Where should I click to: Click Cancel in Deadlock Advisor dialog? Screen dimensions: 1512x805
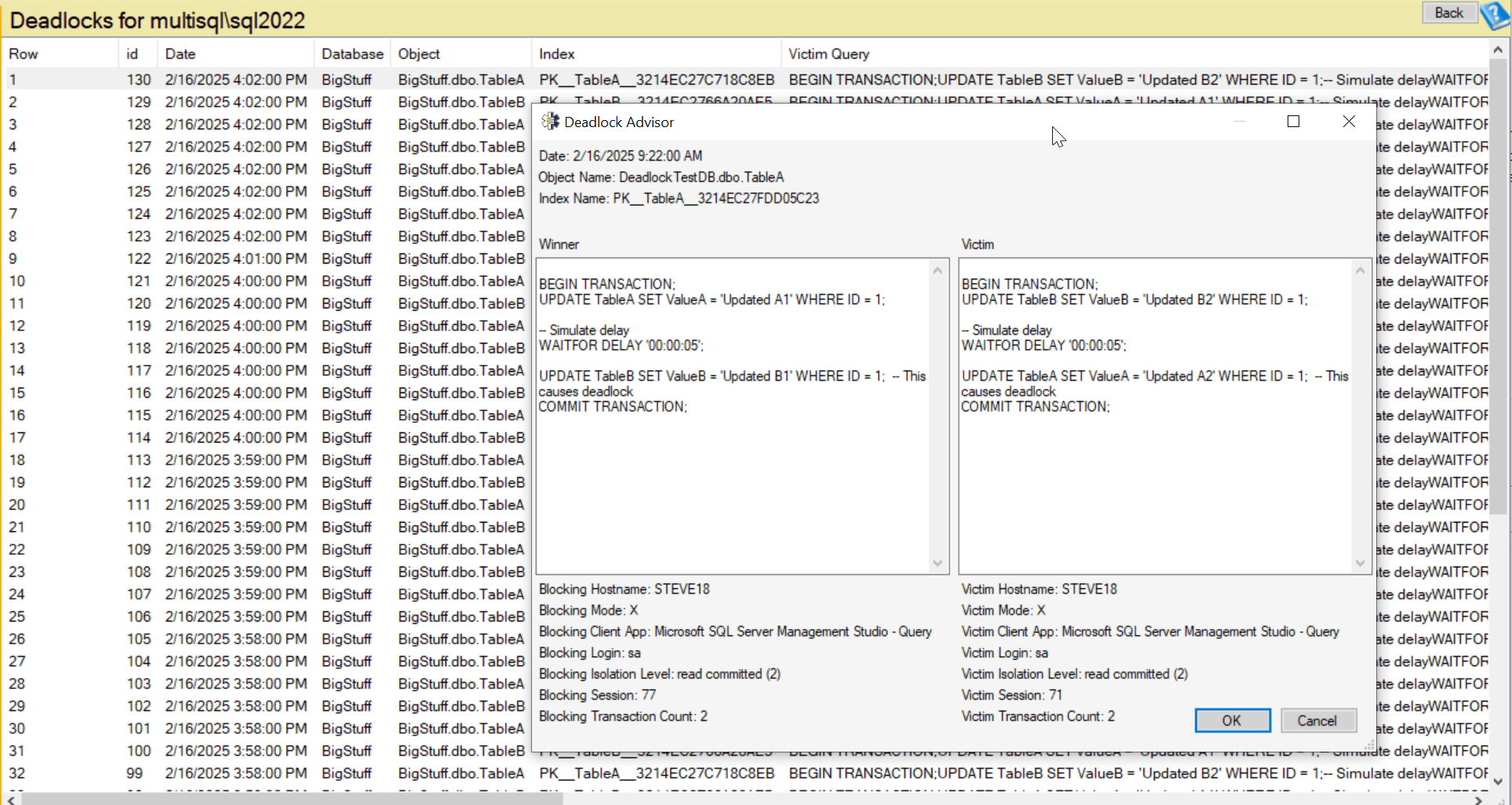click(x=1317, y=720)
